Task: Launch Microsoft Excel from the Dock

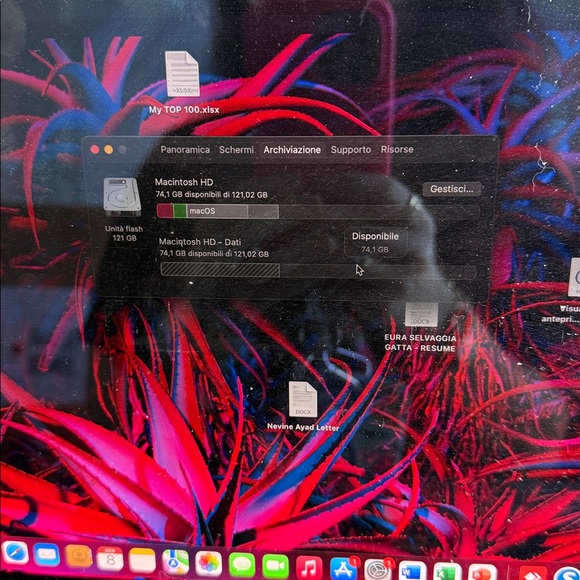Action: click(448, 572)
